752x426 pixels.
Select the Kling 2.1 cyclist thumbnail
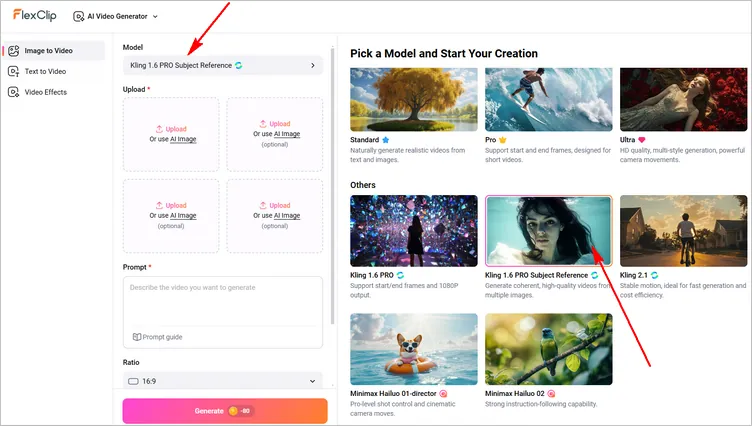[x=683, y=231]
